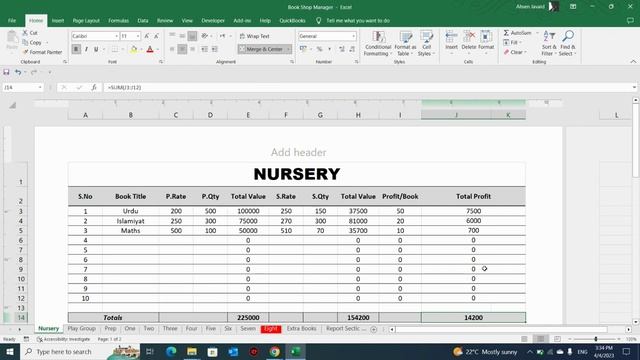Click Decrease Indent icon
This screenshot has height=360, width=640.
204,49
